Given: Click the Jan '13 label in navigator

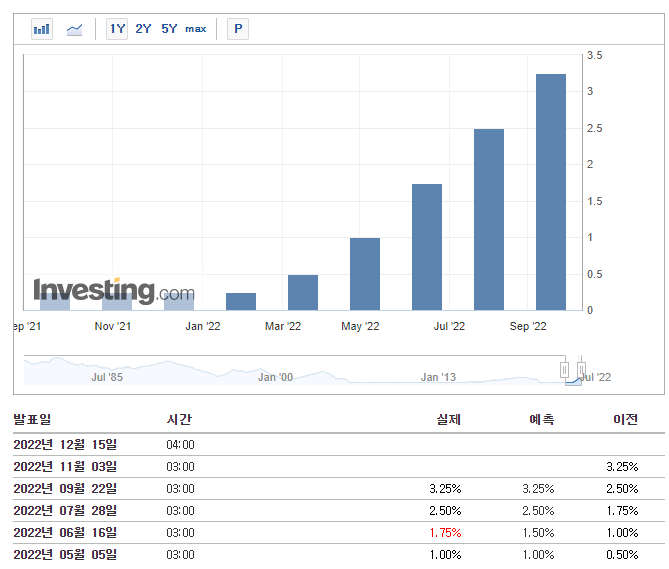Looking at the screenshot, I should pyautogui.click(x=438, y=377).
